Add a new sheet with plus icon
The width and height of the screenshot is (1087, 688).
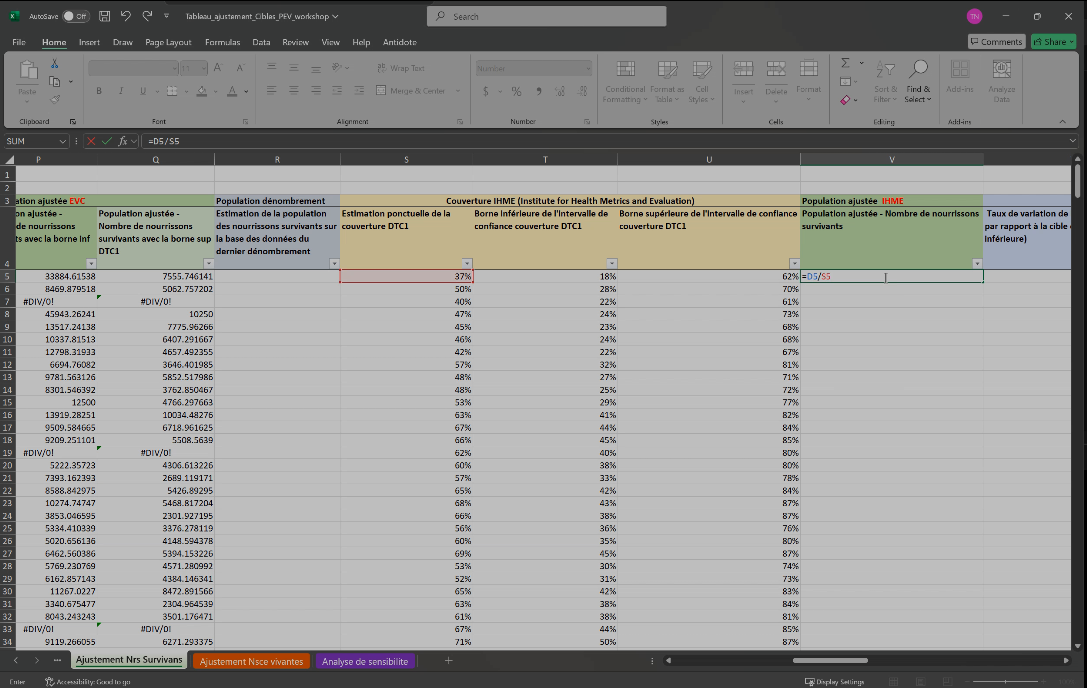(x=448, y=661)
